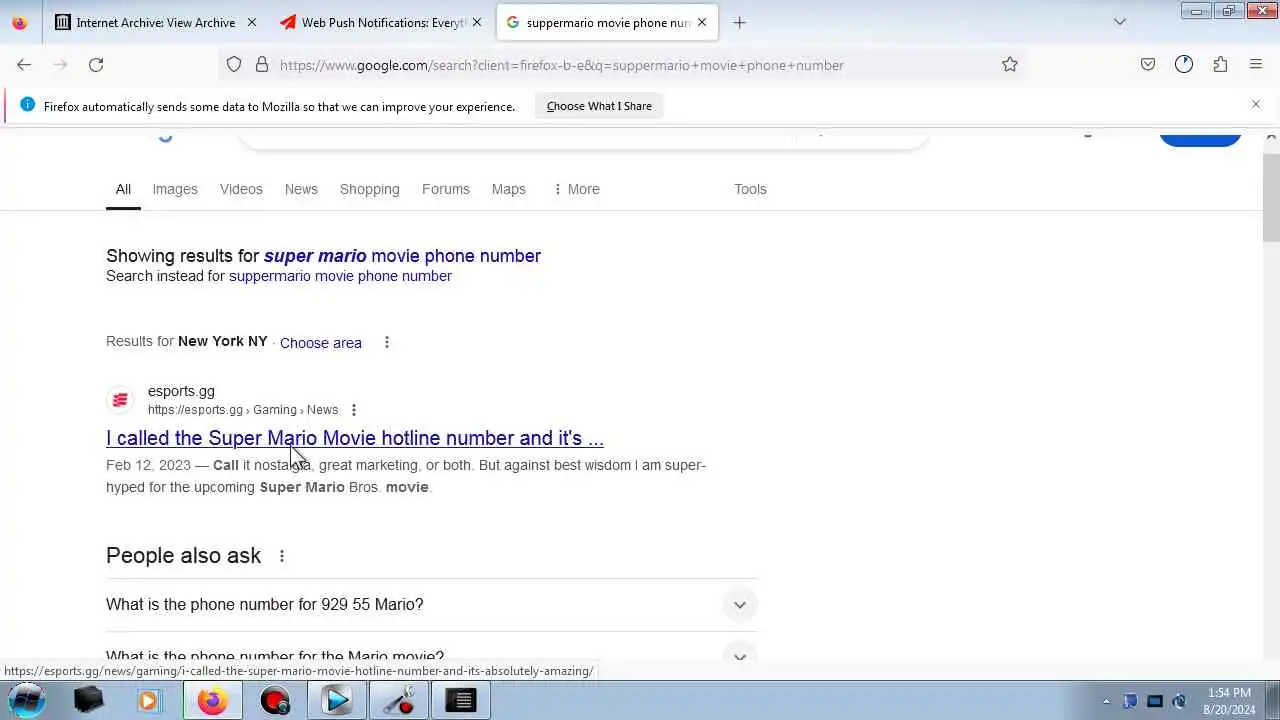Open the black notepad taskbar icon
The height and width of the screenshot is (720, 1280).
point(462,700)
